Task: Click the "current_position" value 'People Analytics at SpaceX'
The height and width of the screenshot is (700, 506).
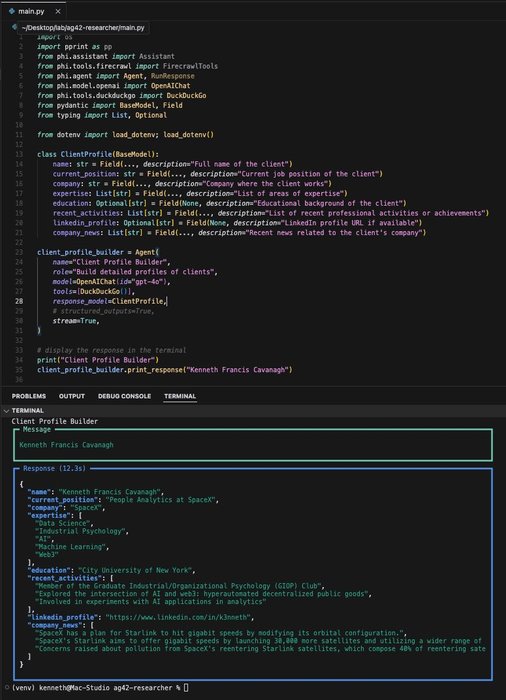Action: coord(160,500)
